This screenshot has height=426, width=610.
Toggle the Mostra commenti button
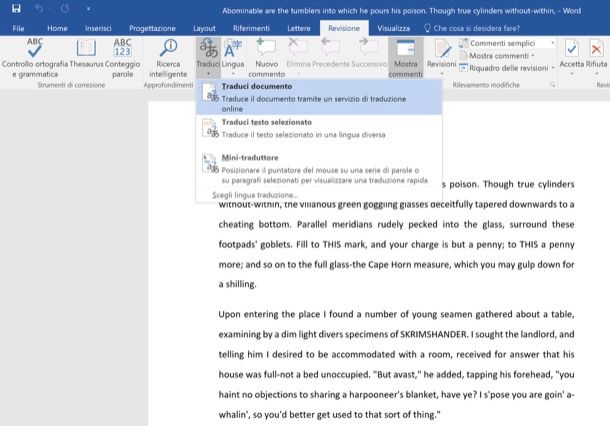tap(405, 58)
